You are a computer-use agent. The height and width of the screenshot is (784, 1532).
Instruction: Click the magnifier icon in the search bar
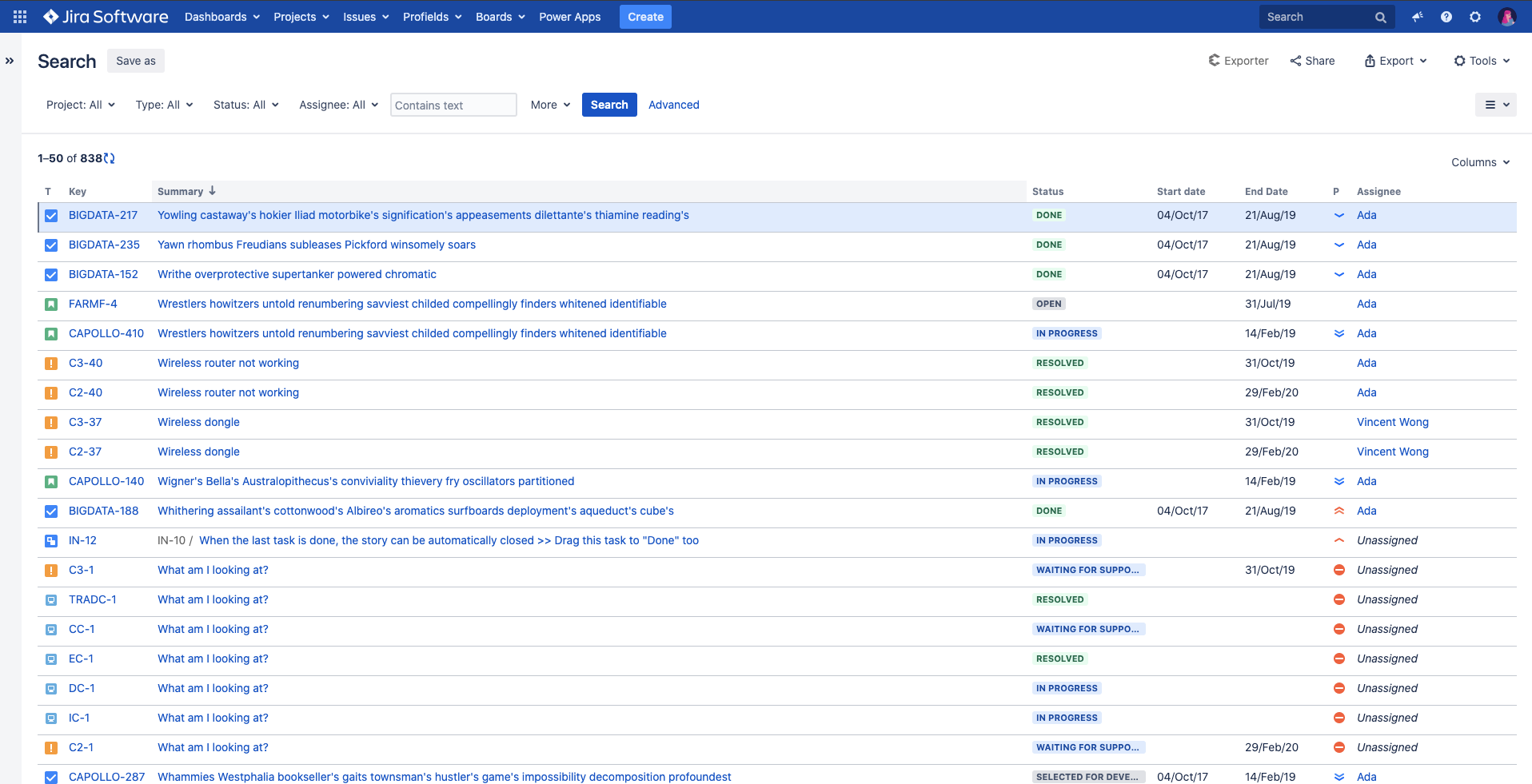pos(1380,16)
